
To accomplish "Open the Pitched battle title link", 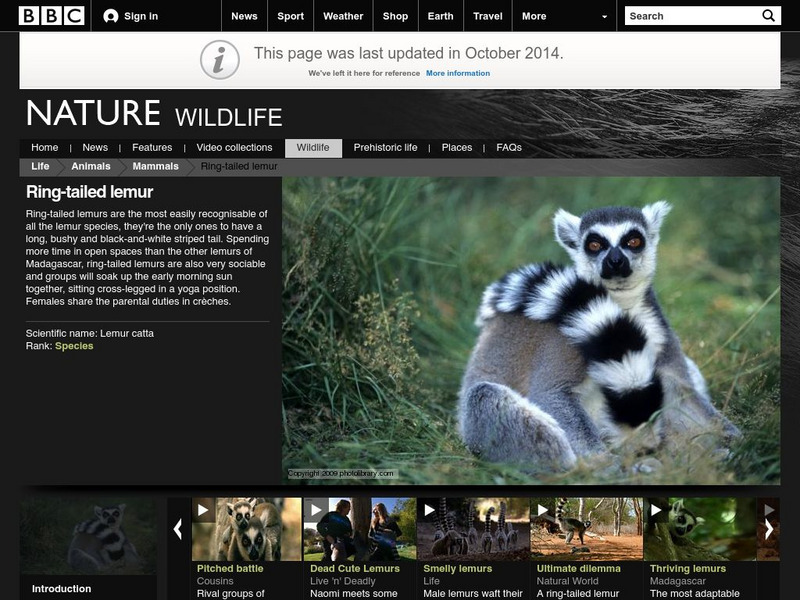I will click(230, 568).
